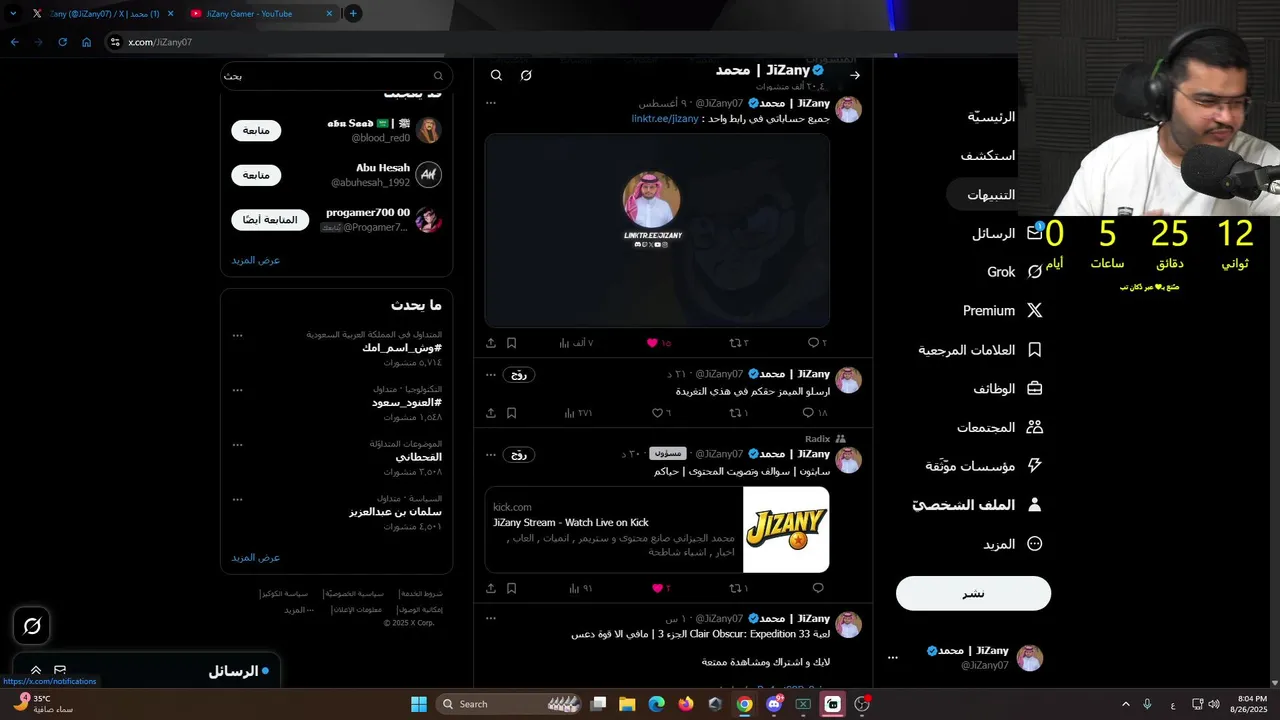The image size is (1280, 720).
Task: Open the LINKTR.EE/JIZANY image in the post
Action: point(657,231)
